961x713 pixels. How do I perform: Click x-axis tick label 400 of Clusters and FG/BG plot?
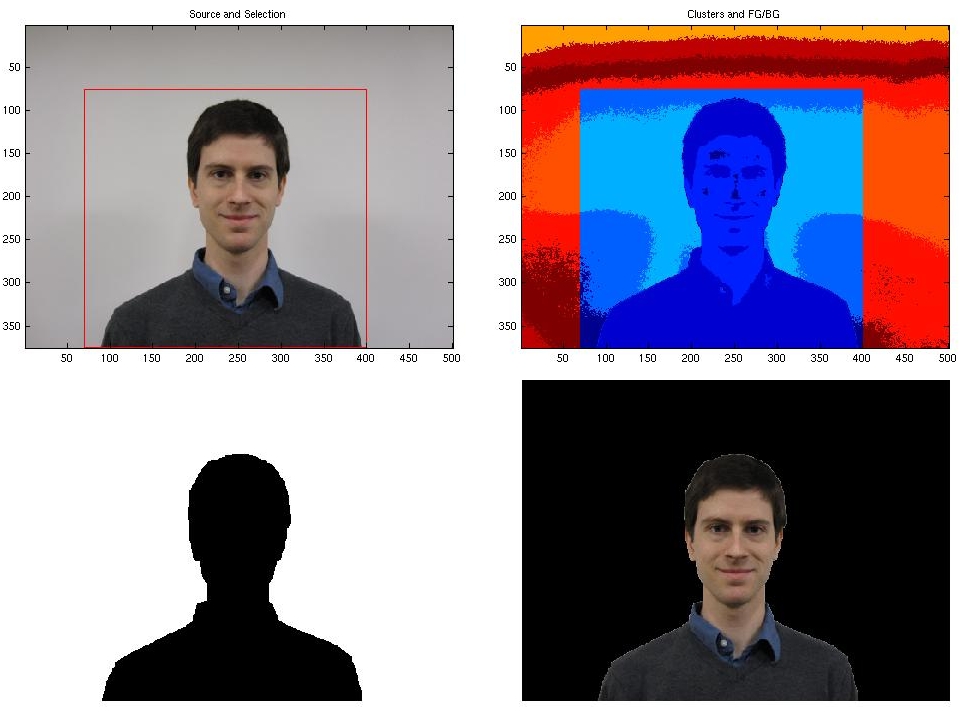coord(861,358)
